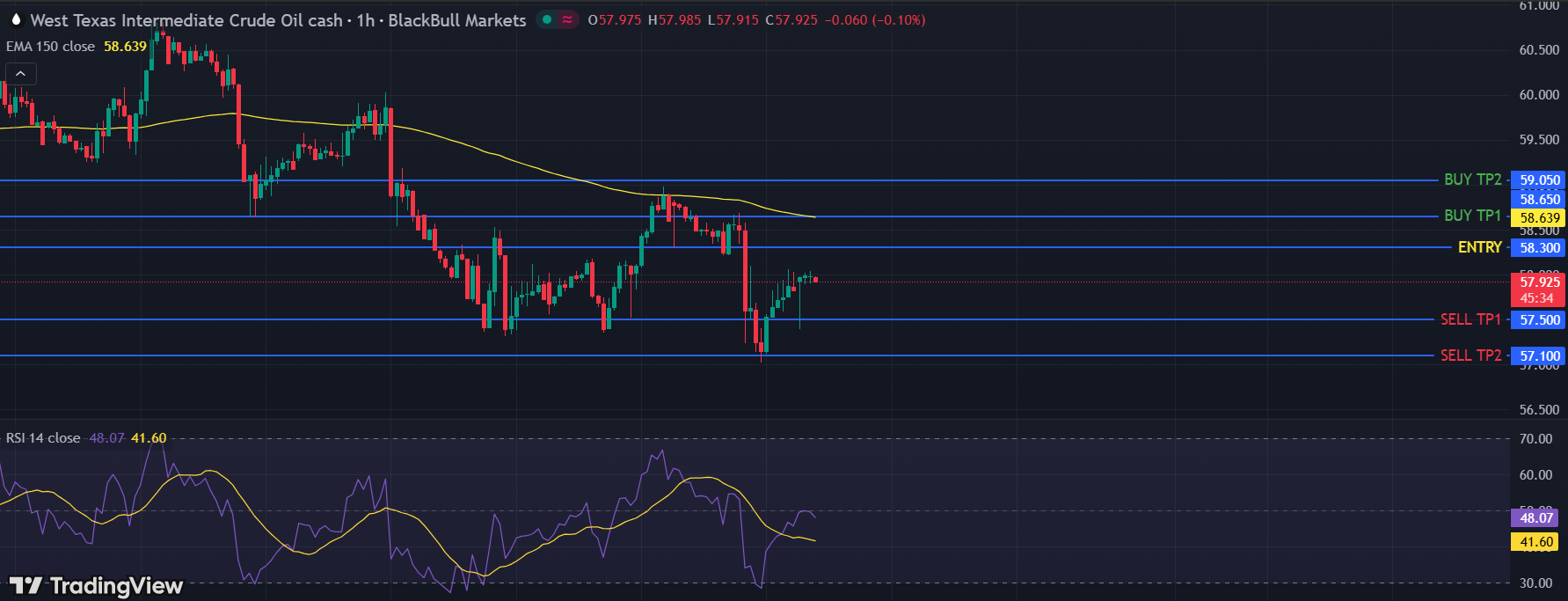Click the 58.300 entry price axis tag

1539,248
